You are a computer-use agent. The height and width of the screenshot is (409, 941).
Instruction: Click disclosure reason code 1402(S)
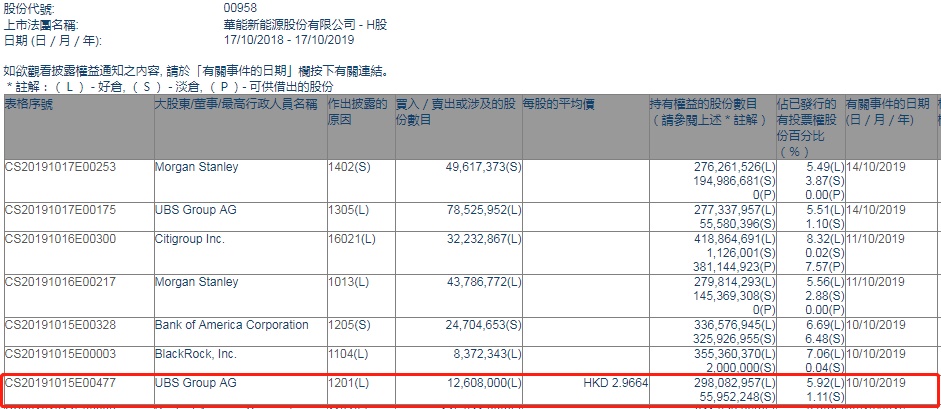349,167
